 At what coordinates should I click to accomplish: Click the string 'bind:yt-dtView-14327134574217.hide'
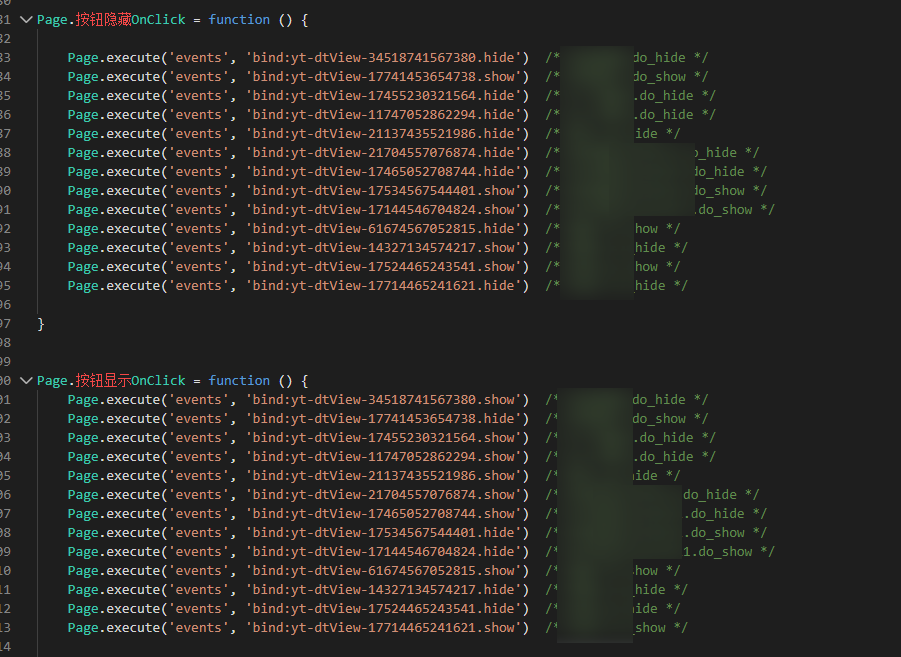coord(384,589)
